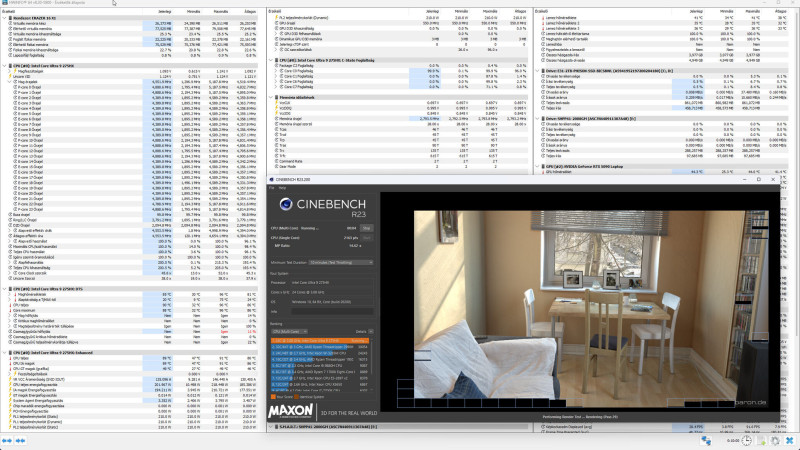Collapse the Memória időzítések section
The height and width of the screenshot is (450, 800).
click(271, 97)
